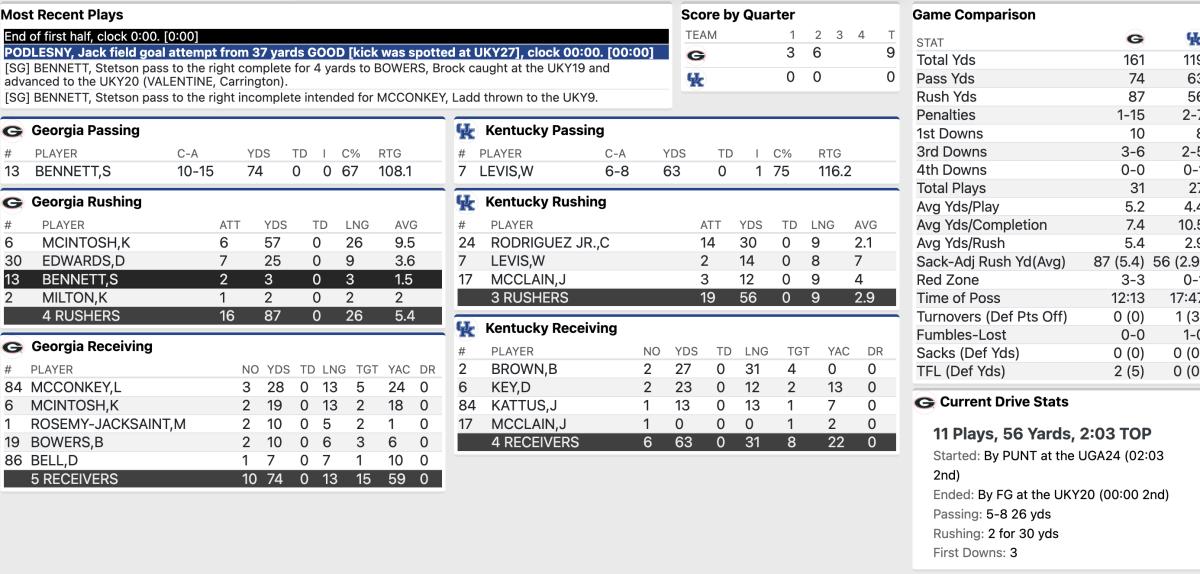The width and height of the screenshot is (1200, 574).
Task: Click BENNETT,S row in Georgia Passing
Action: click(x=222, y=172)
